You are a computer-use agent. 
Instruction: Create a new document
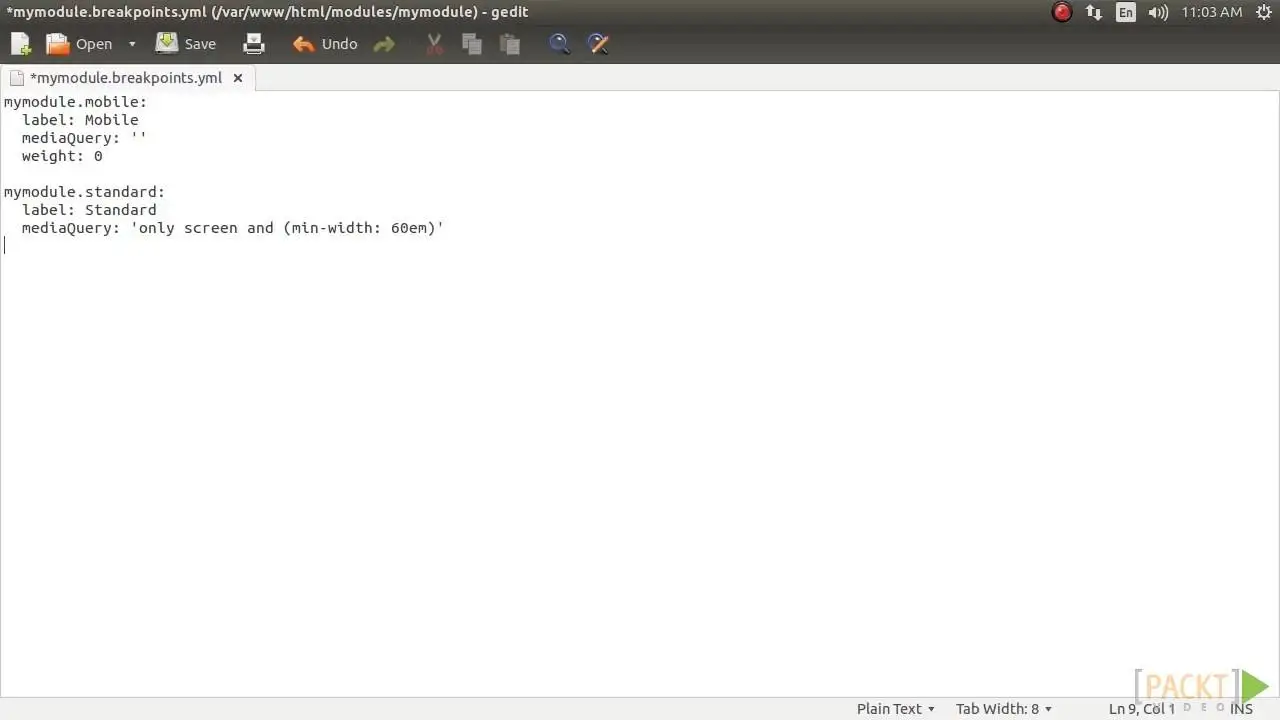pyautogui.click(x=20, y=43)
